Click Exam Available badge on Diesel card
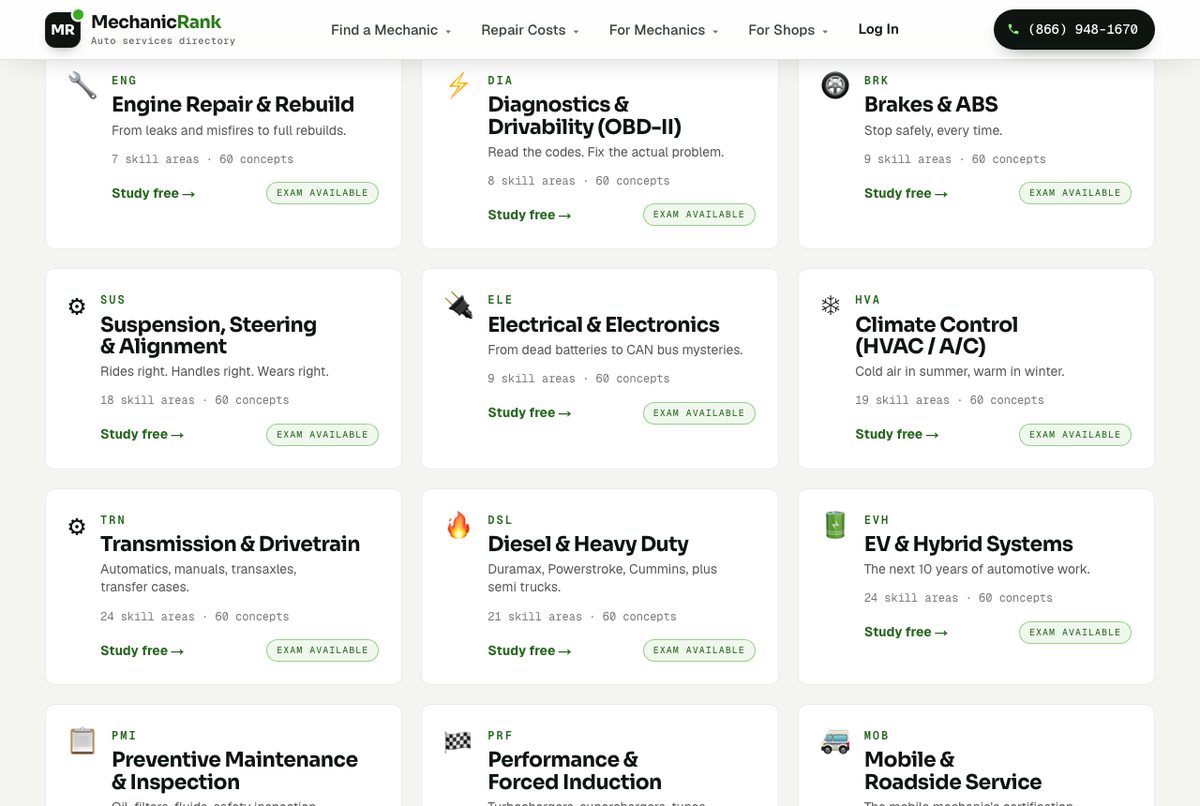This screenshot has width=1200, height=806. tap(699, 650)
